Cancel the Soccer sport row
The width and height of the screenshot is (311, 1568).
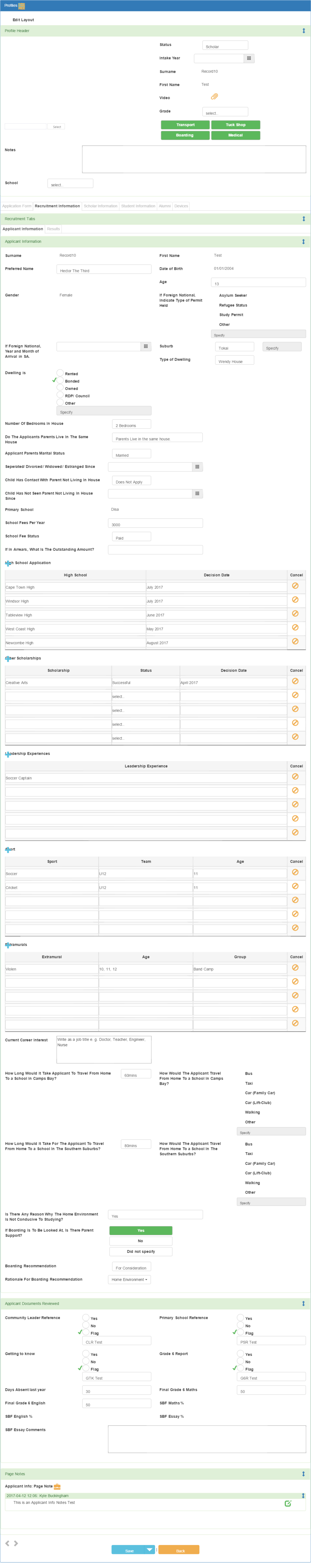tap(295, 872)
